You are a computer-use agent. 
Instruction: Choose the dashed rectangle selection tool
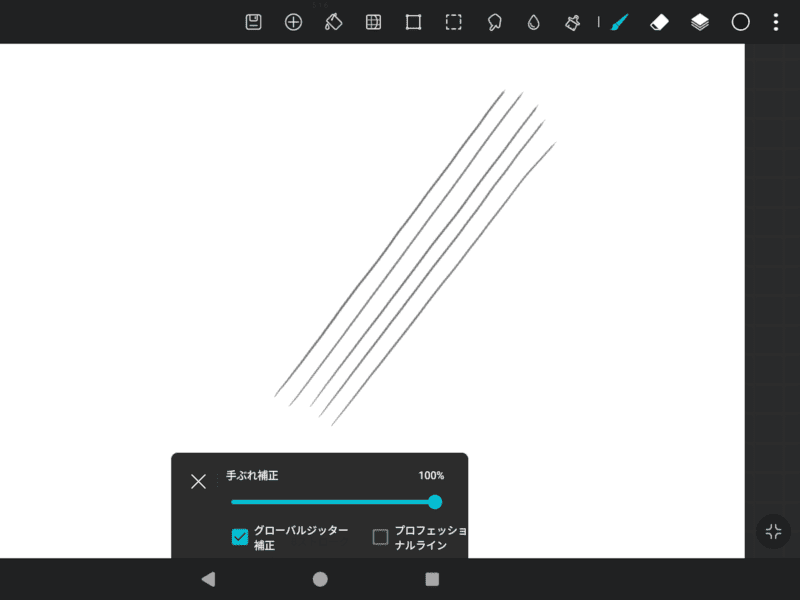tap(453, 22)
